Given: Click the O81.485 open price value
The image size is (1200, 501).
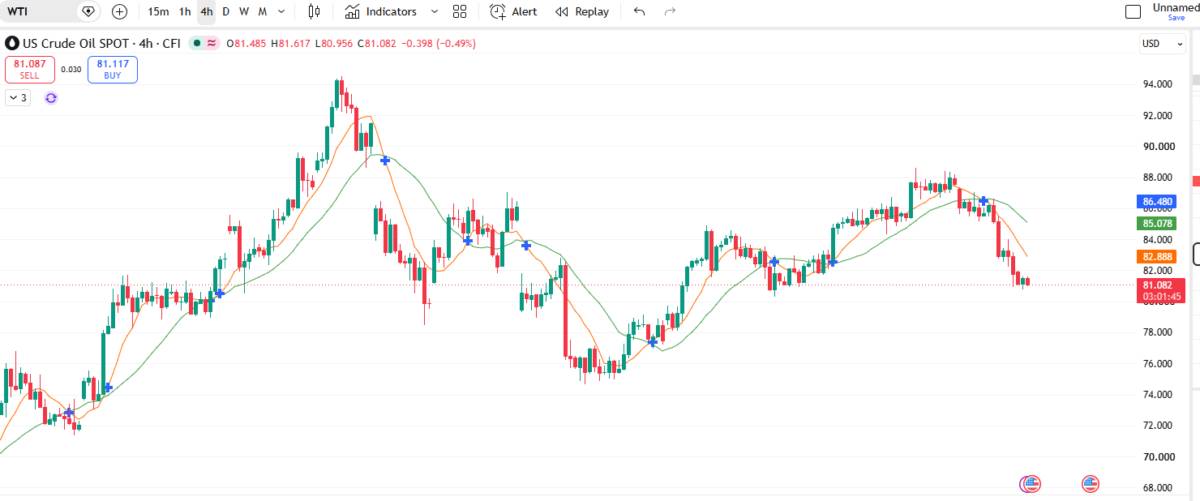Looking at the screenshot, I should (x=247, y=43).
